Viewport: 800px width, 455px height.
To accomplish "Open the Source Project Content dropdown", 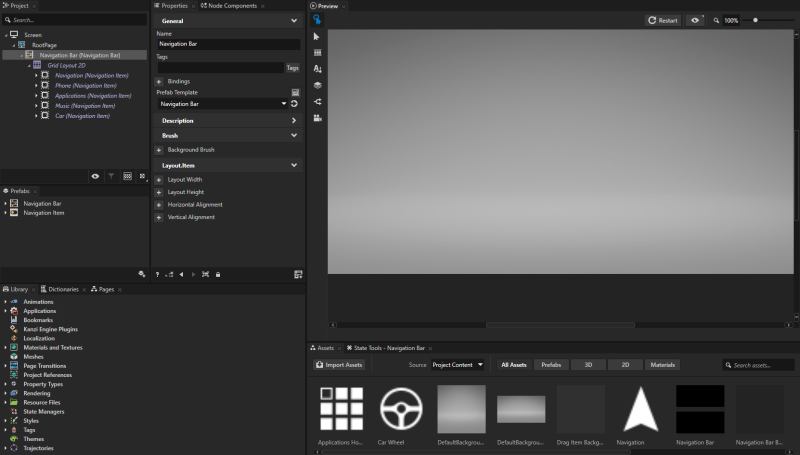I will pyautogui.click(x=459, y=365).
